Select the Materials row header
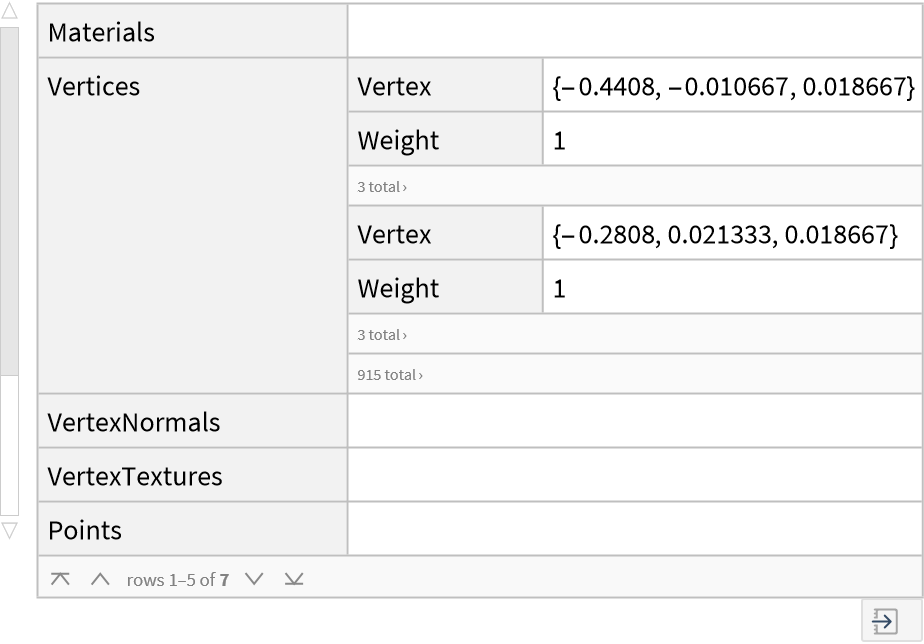This screenshot has width=924, height=644. [101, 32]
